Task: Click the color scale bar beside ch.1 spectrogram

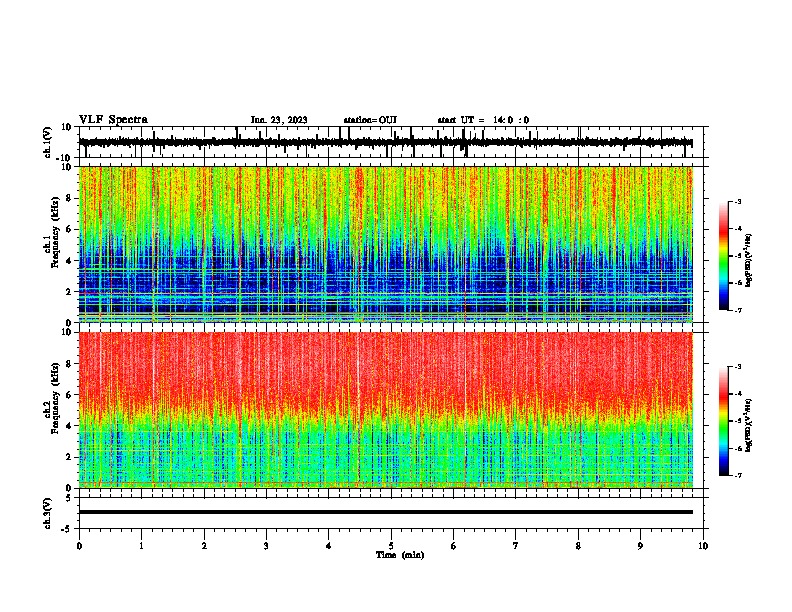Action: pyautogui.click(x=724, y=256)
